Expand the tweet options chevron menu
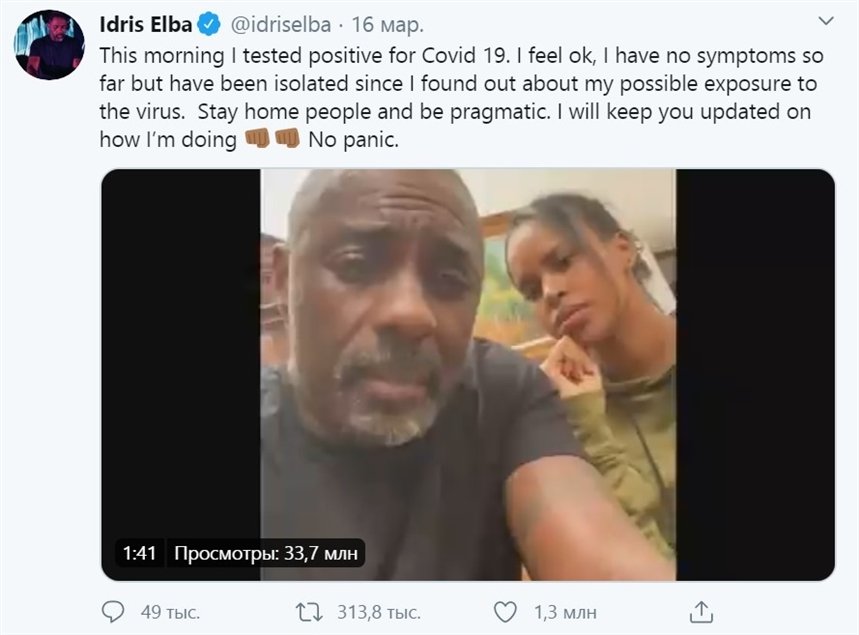 826,21
